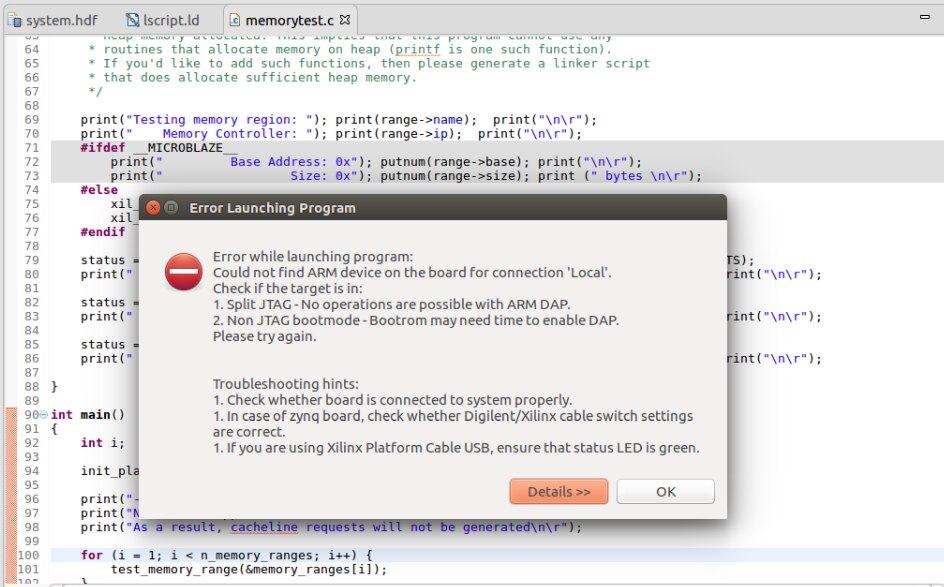Click the memorytest.c file icon

coord(234,19)
